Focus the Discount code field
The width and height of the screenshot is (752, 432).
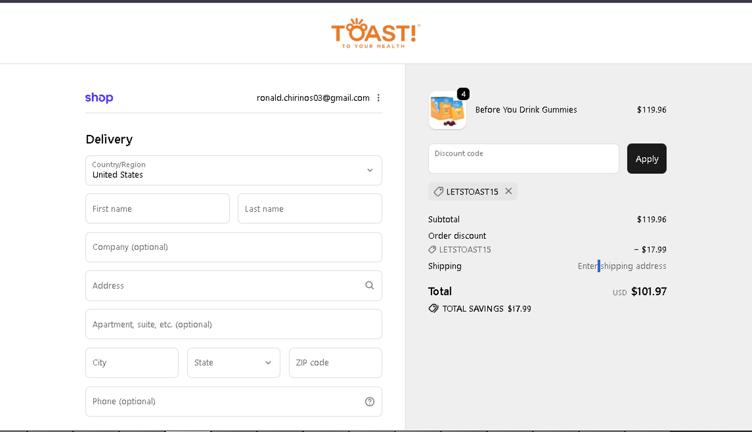[523, 159]
